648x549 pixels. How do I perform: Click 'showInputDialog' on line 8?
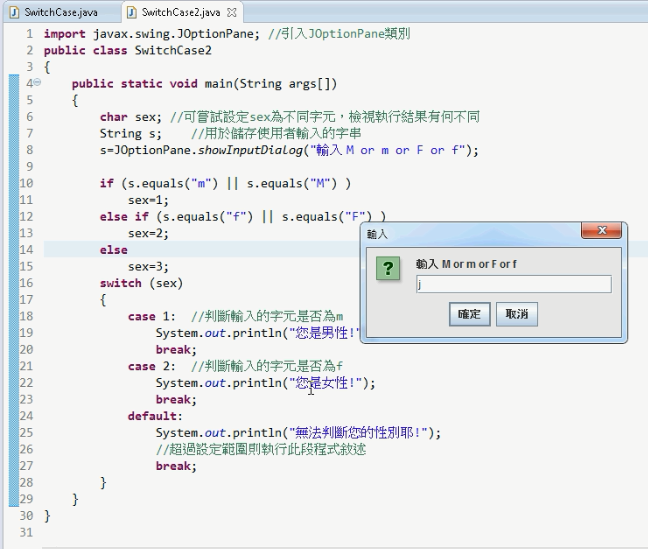click(250, 150)
